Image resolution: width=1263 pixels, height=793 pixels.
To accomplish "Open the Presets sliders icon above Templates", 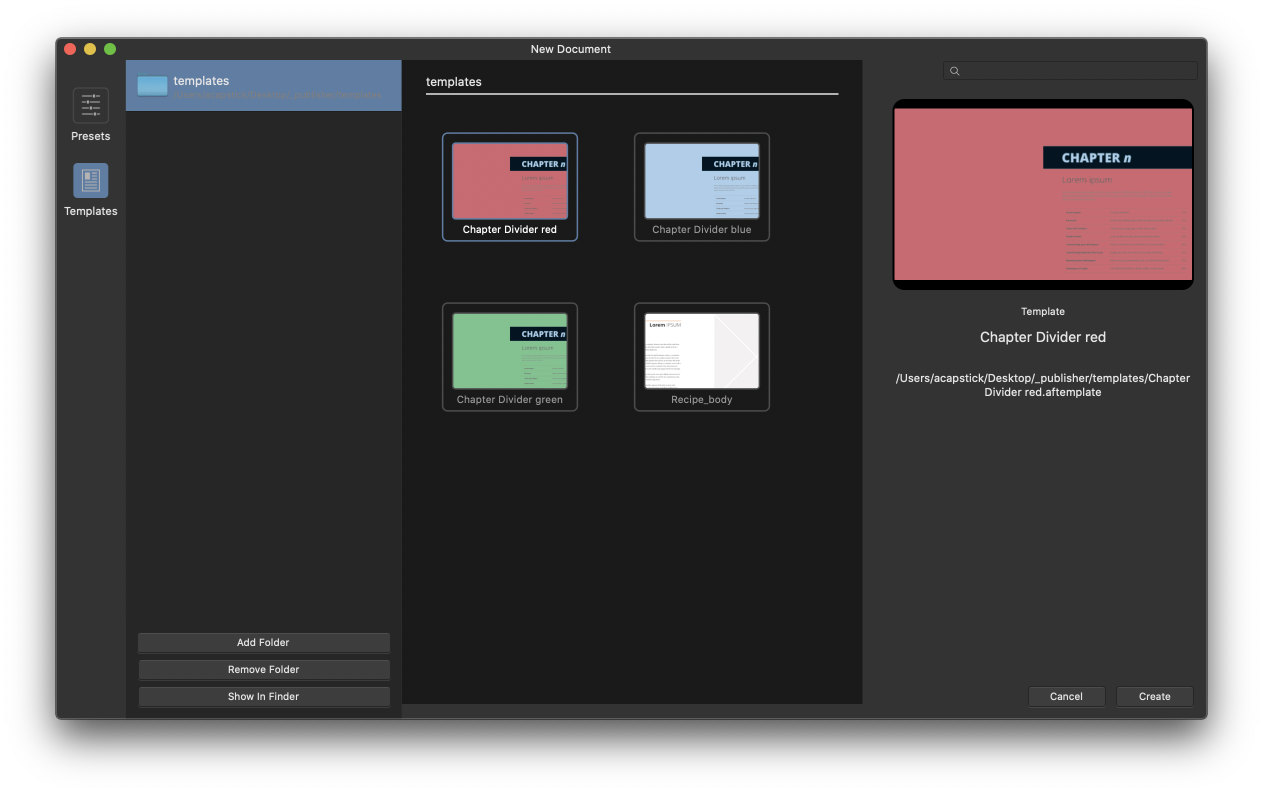I will tap(90, 106).
